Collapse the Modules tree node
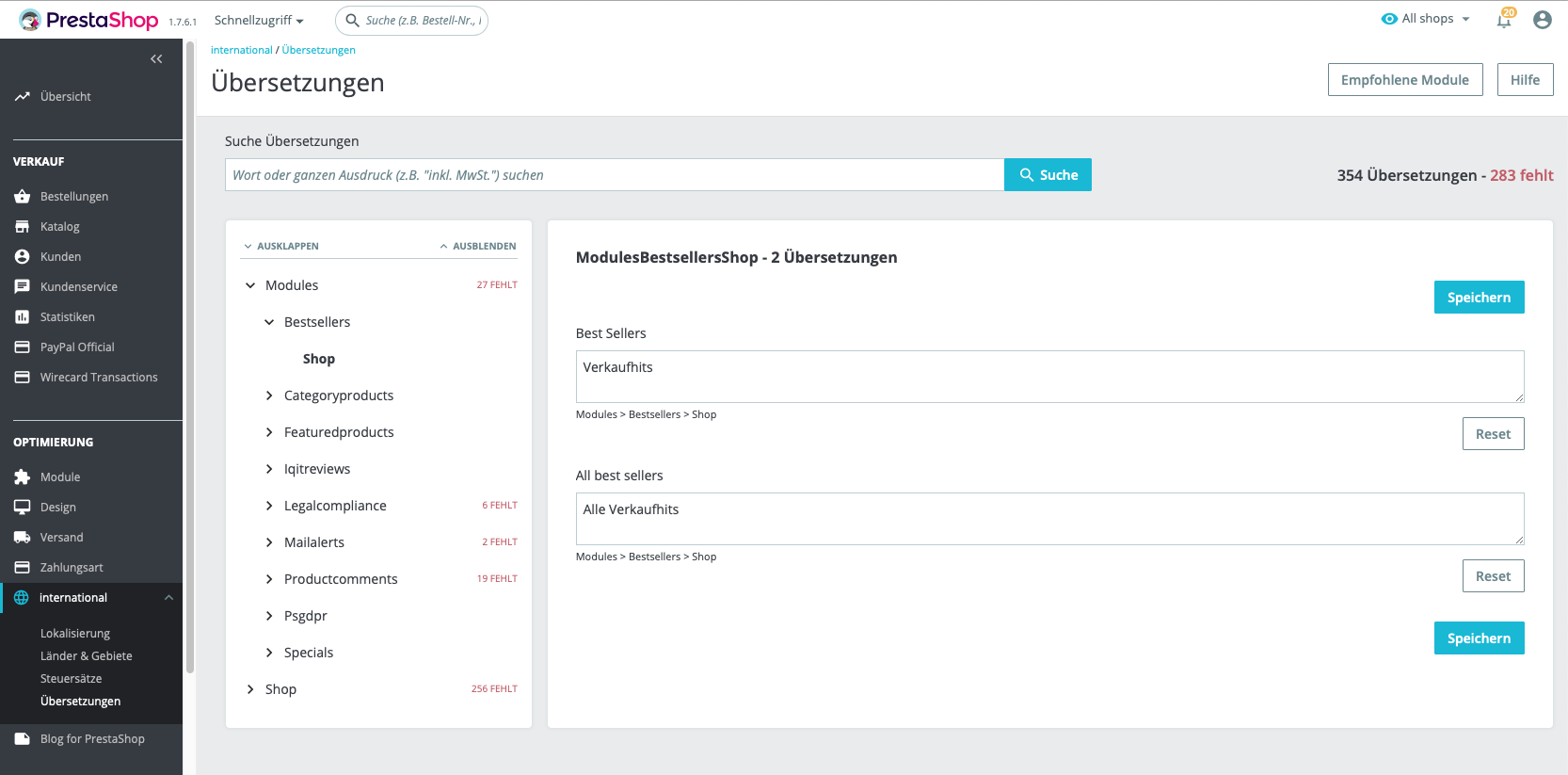The height and width of the screenshot is (775, 1568). coord(250,285)
